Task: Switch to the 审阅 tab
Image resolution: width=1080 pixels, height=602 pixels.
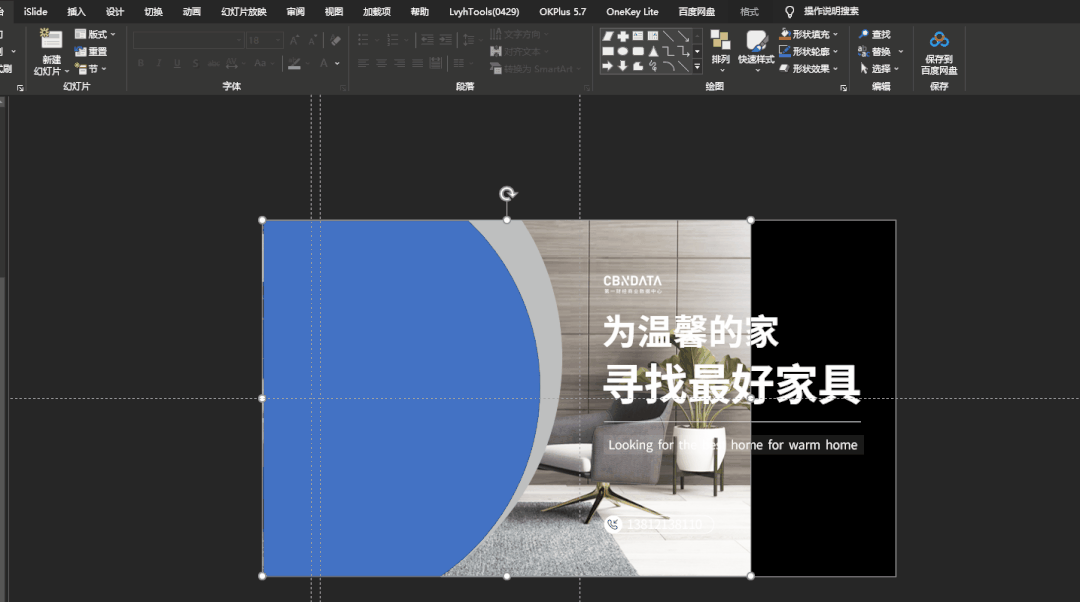Action: click(295, 12)
